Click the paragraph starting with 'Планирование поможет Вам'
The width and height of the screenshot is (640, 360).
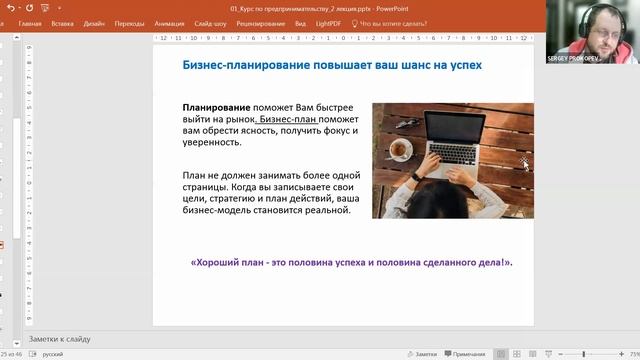[271, 125]
